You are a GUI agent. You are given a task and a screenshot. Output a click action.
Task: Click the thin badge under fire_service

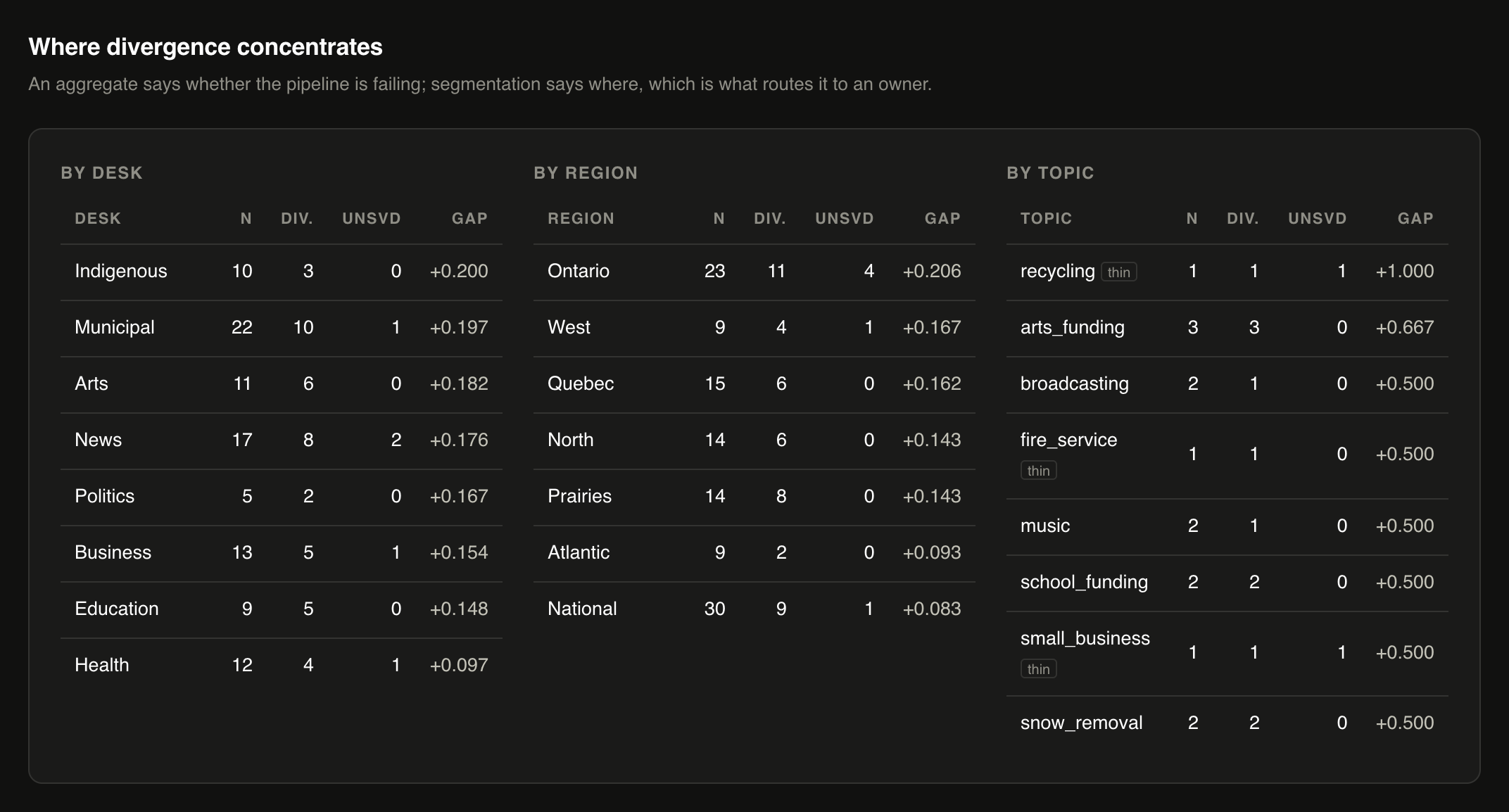[x=1038, y=471]
